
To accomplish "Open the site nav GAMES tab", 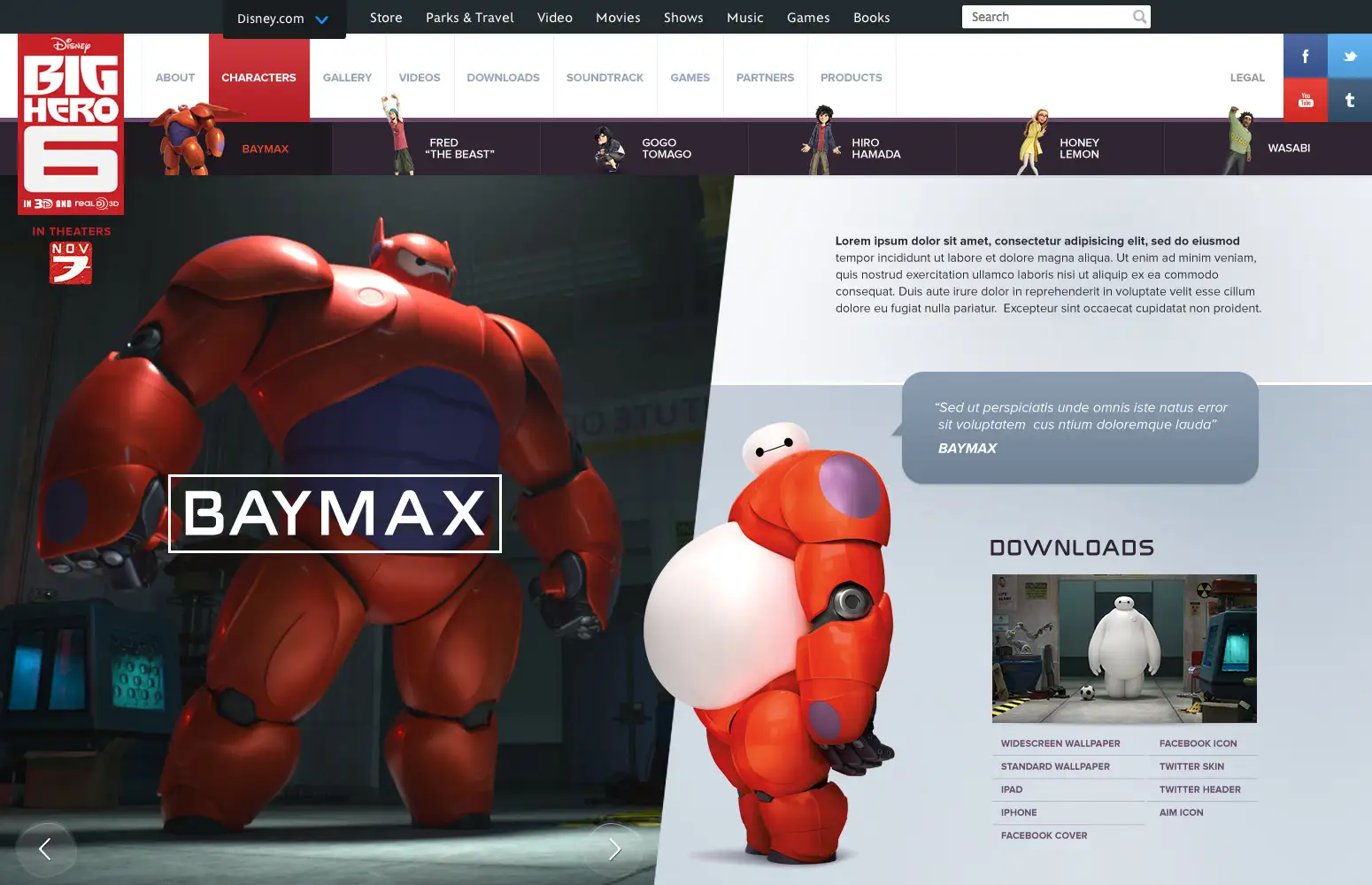I will [690, 78].
